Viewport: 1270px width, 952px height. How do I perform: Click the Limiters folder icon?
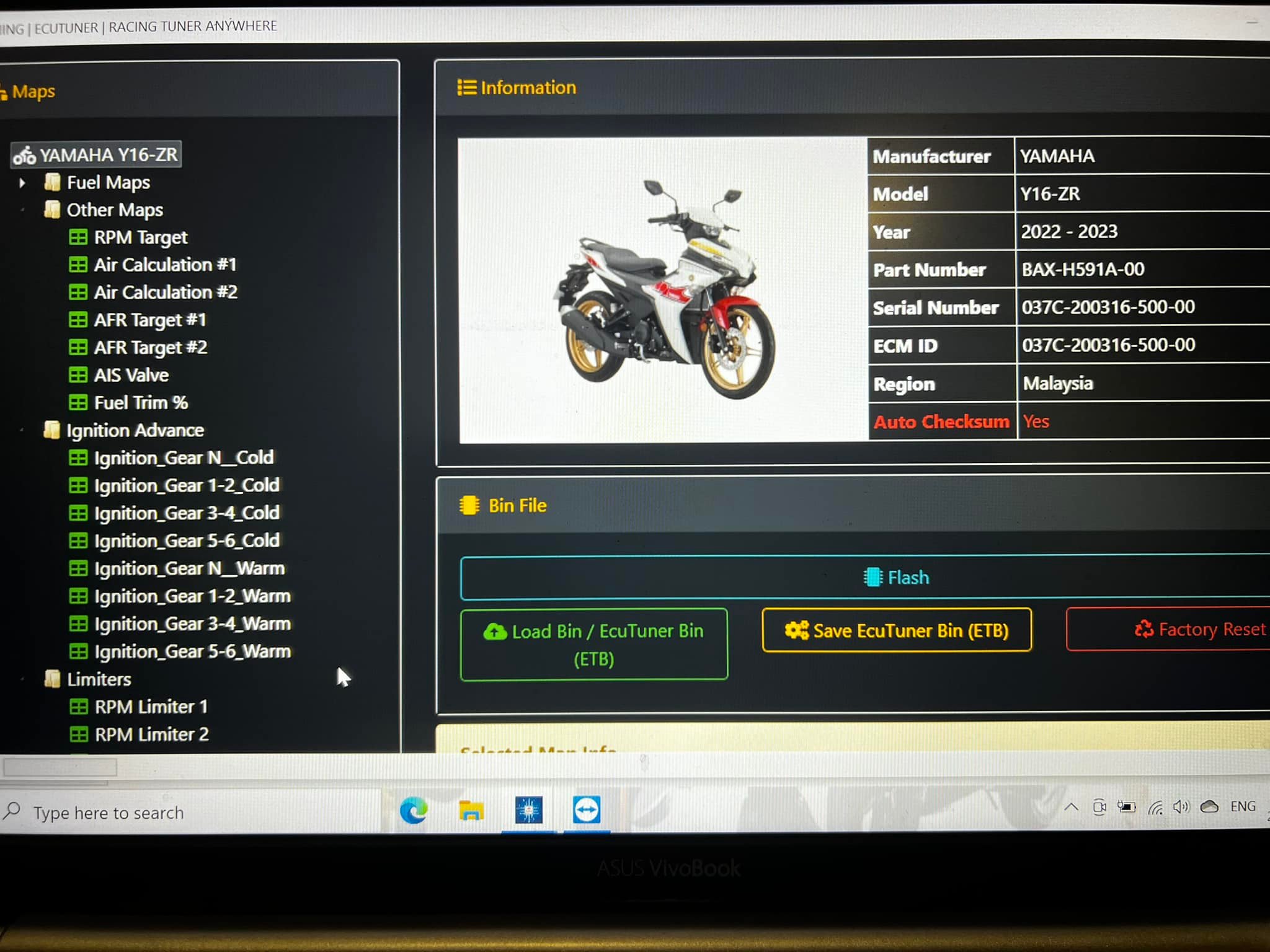(x=53, y=679)
